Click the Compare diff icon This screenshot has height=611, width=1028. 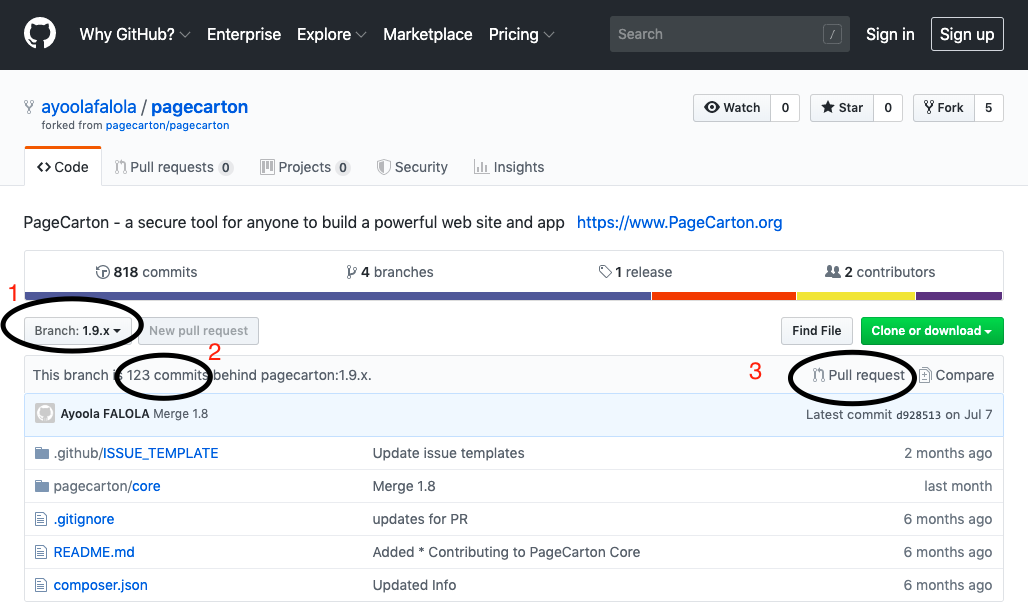[x=924, y=375]
